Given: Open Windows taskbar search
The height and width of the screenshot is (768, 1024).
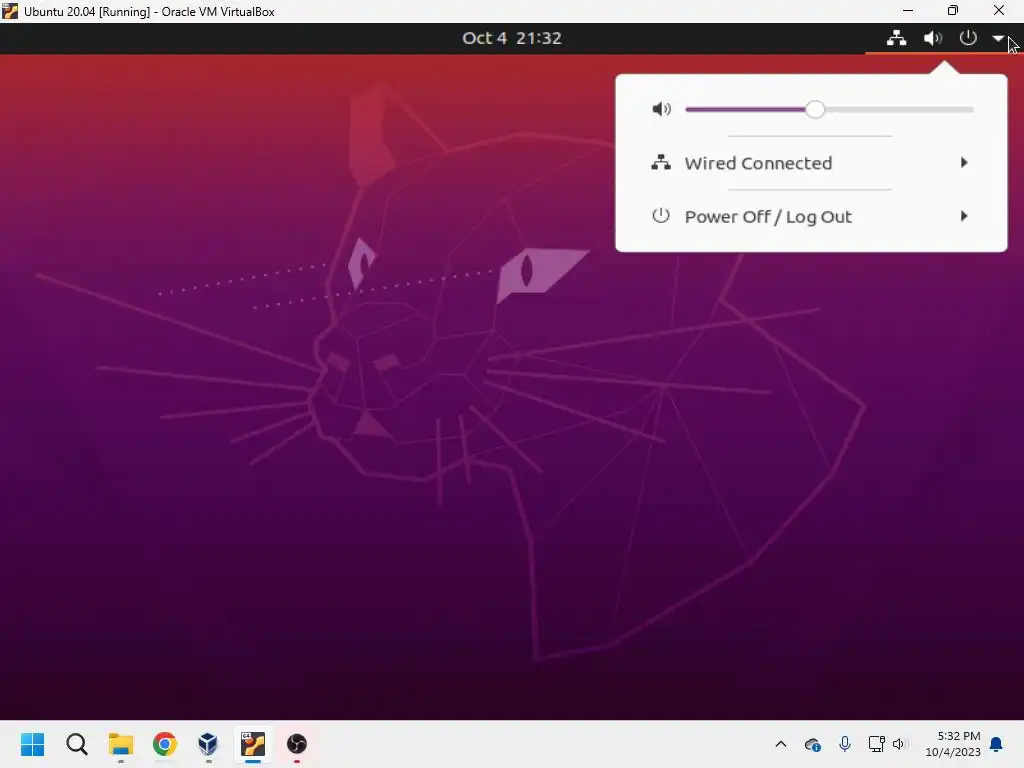Looking at the screenshot, I should (76, 744).
